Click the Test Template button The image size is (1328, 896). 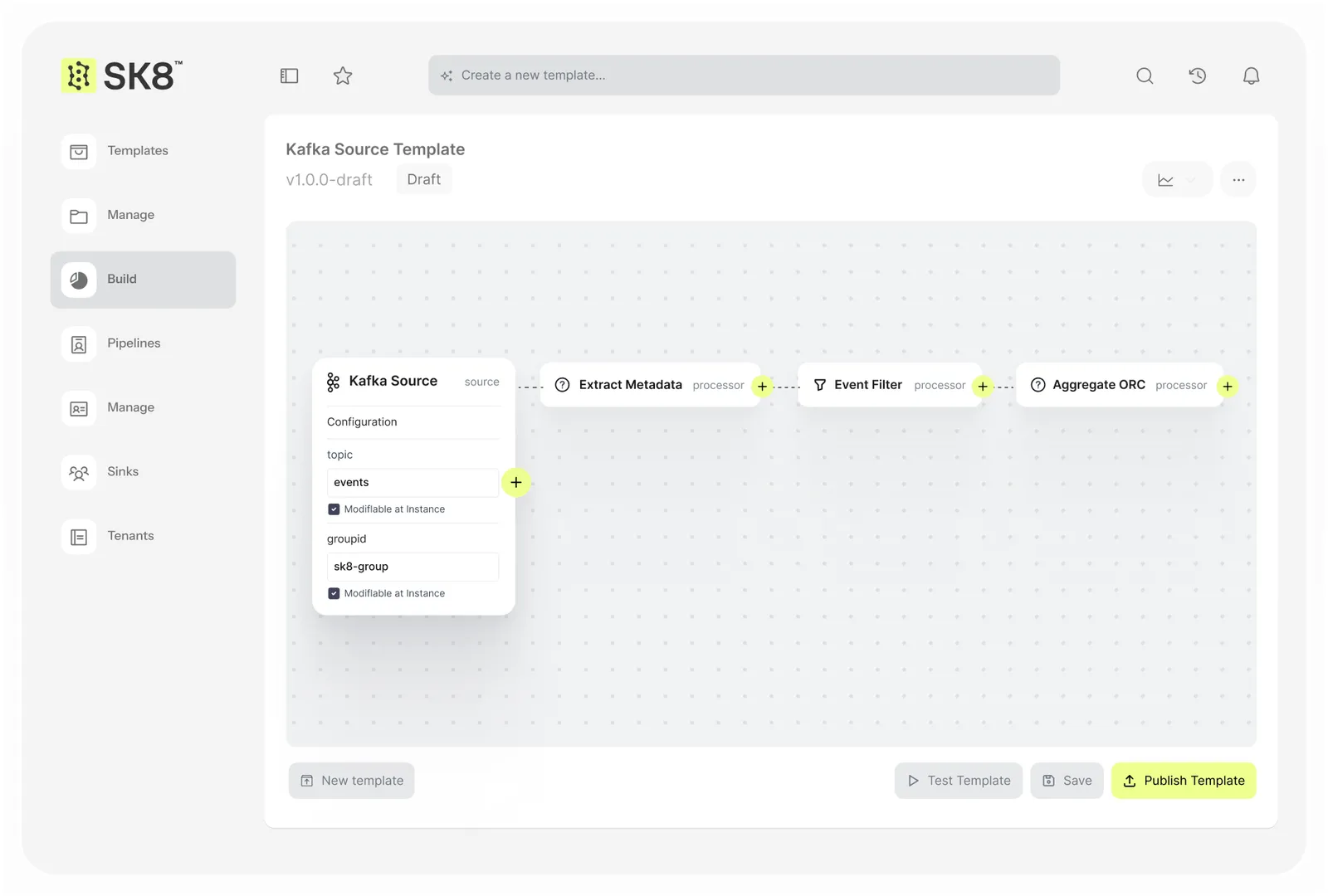[958, 781]
